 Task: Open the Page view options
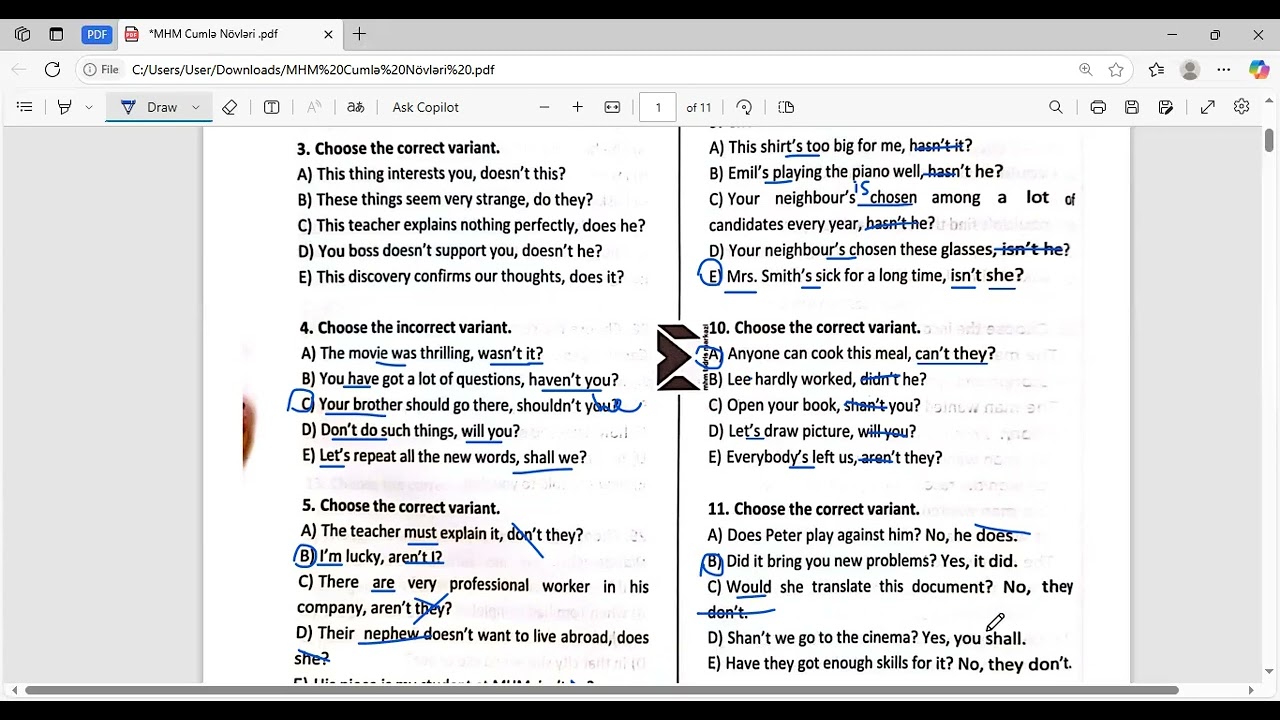[x=786, y=107]
